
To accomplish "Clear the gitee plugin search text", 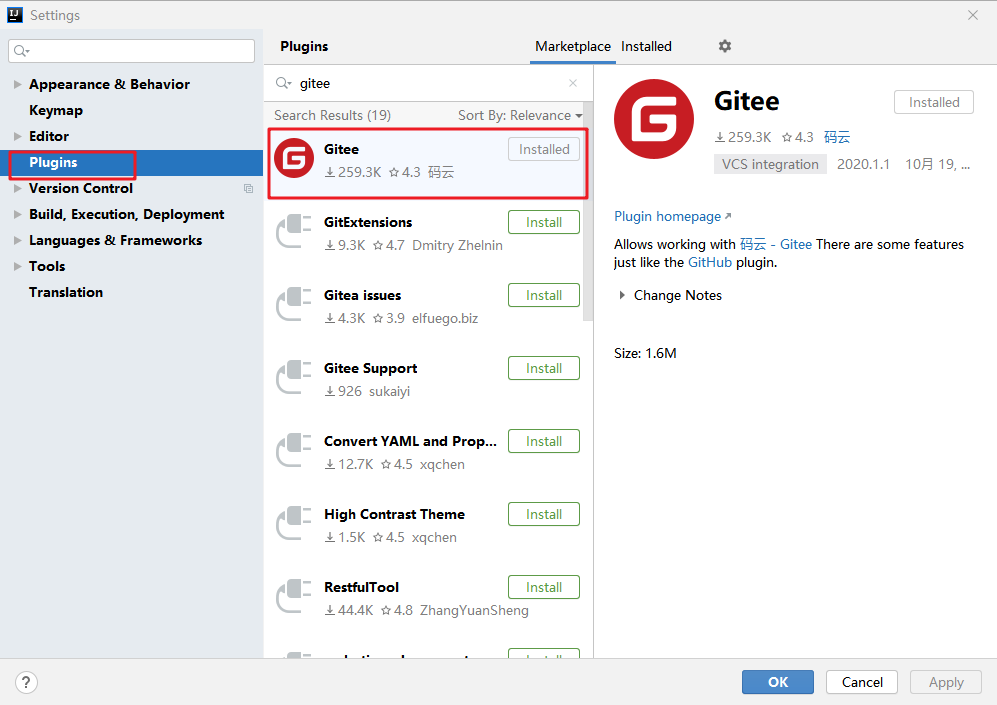I will (573, 83).
